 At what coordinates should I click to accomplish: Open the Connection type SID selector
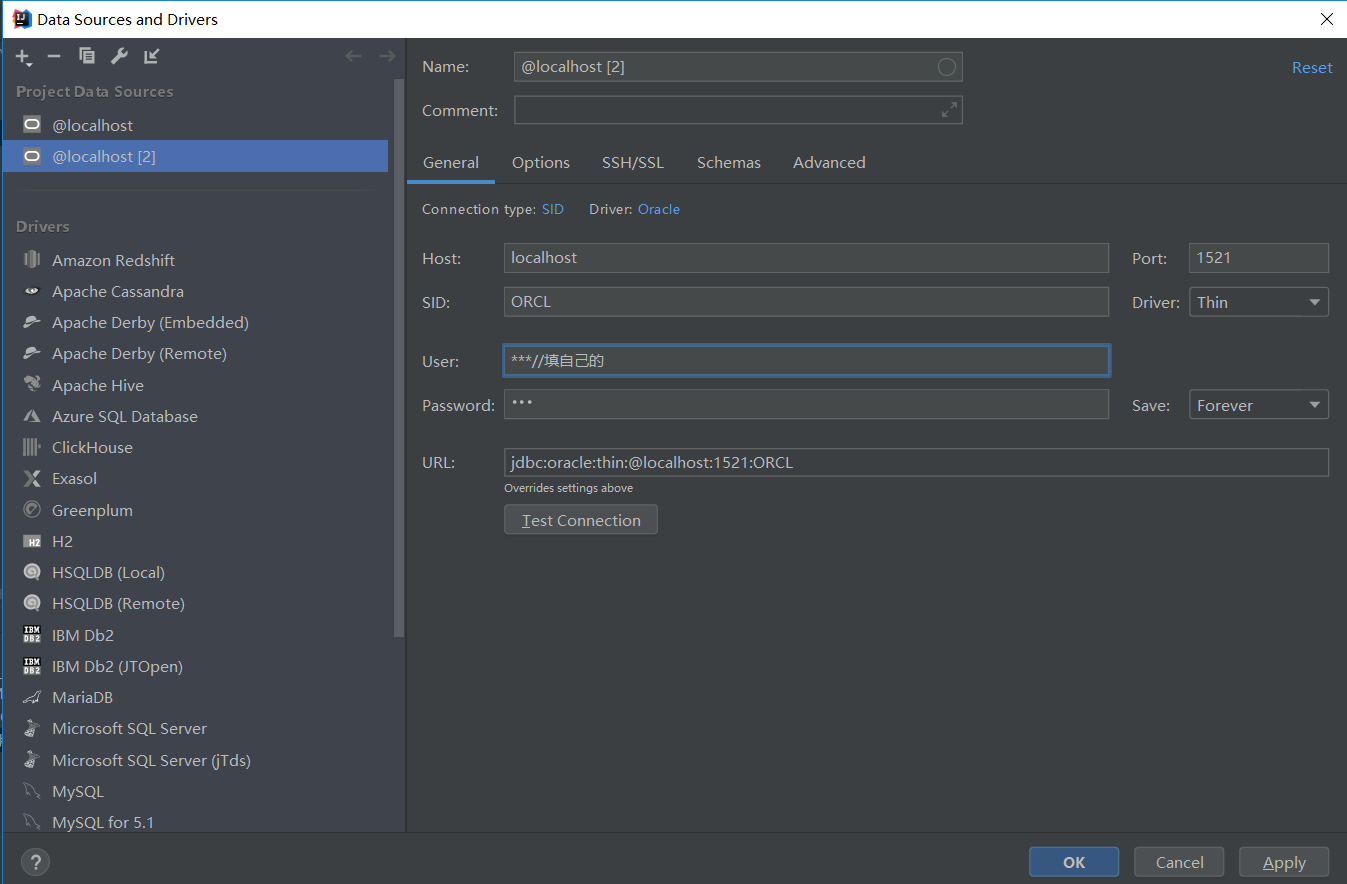click(x=552, y=209)
